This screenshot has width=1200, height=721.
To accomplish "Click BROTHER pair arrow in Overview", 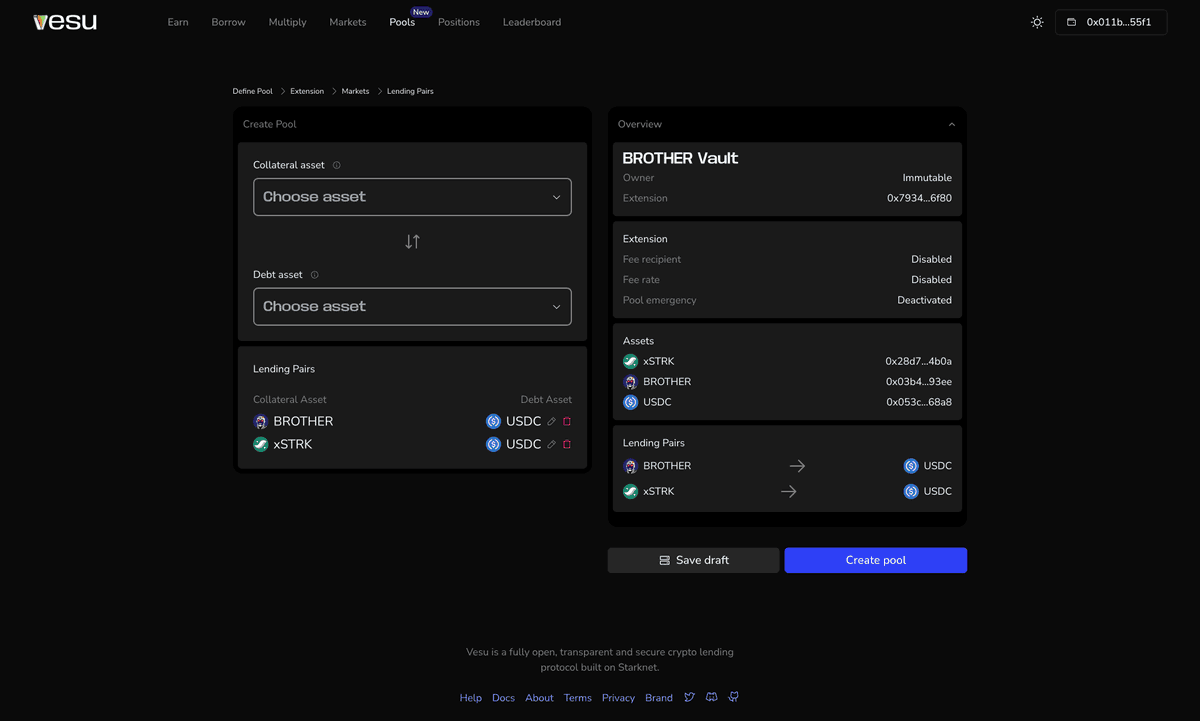I will point(797,466).
